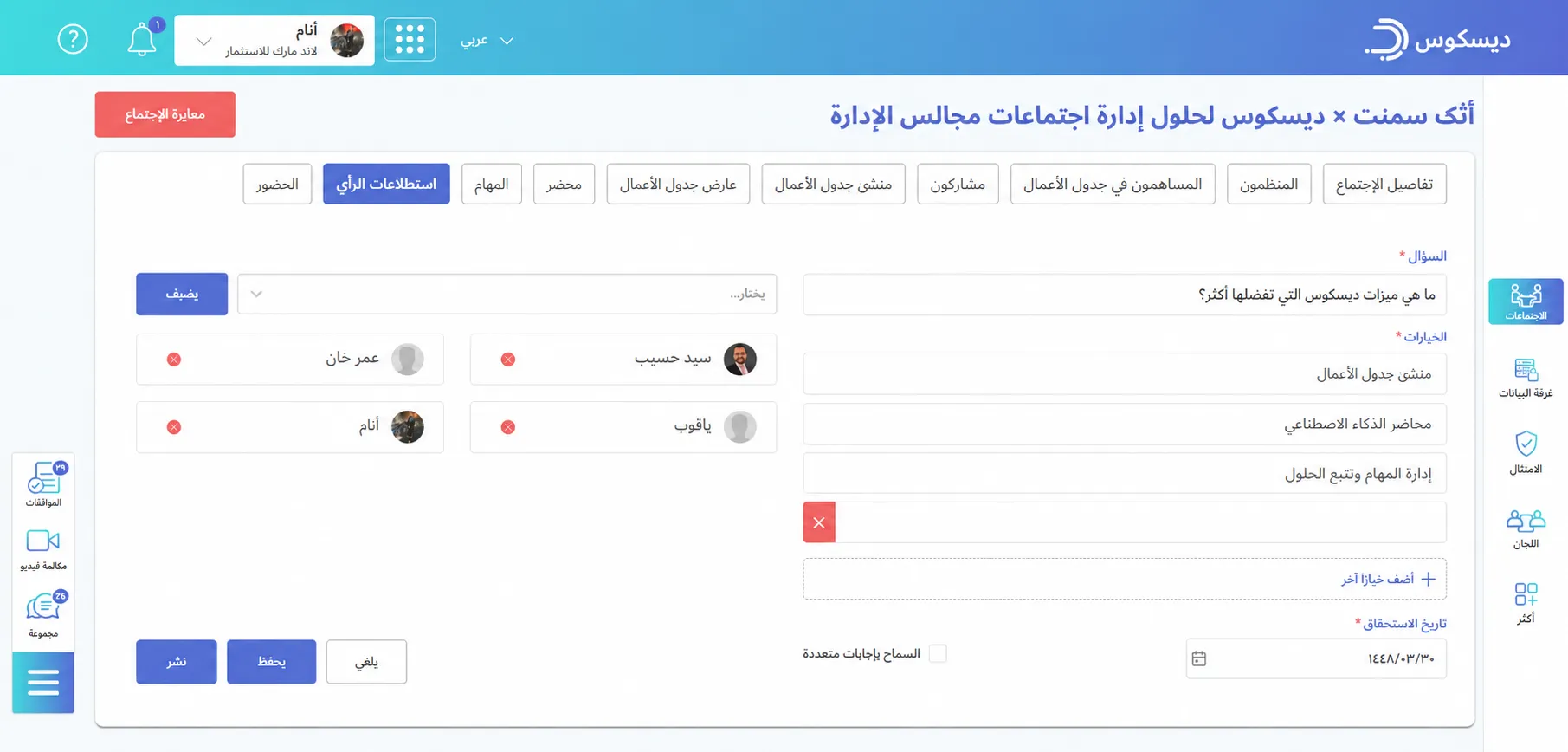Image resolution: width=1568 pixels, height=752 pixels.
Task: Open the يختار participant dropdown
Action: click(507, 294)
